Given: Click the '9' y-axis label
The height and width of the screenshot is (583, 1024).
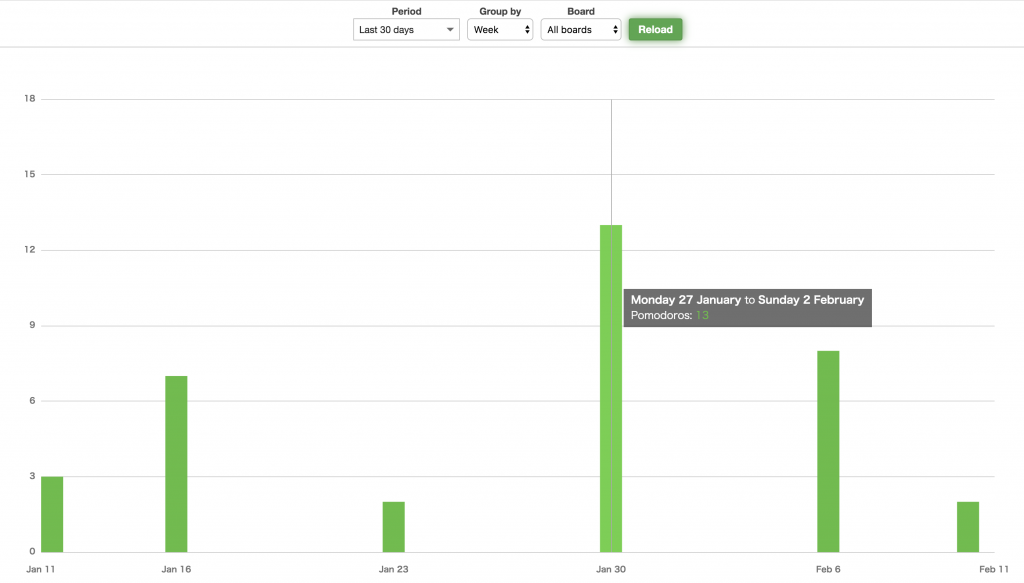Looking at the screenshot, I should (33, 325).
